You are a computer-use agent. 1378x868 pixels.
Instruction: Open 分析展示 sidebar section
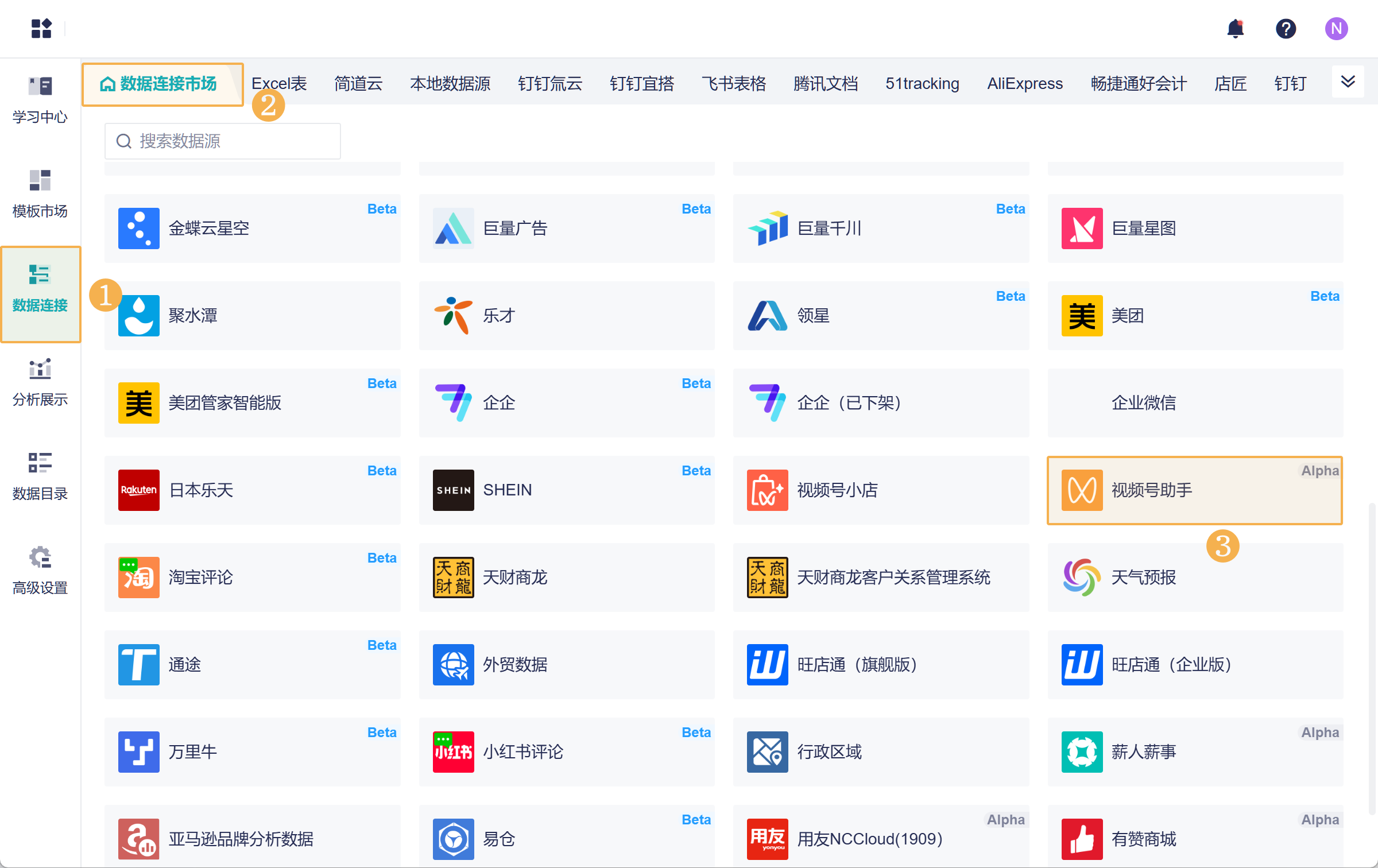40,382
